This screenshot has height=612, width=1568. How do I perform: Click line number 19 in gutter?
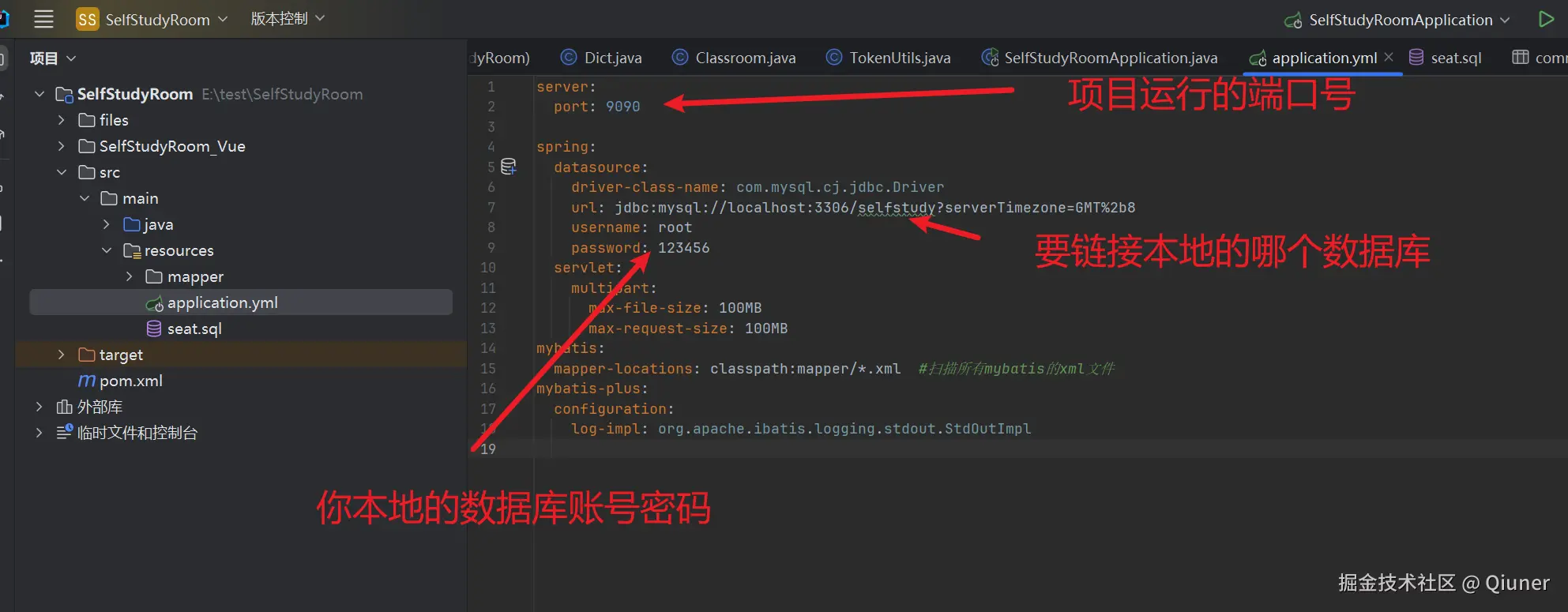(488, 449)
